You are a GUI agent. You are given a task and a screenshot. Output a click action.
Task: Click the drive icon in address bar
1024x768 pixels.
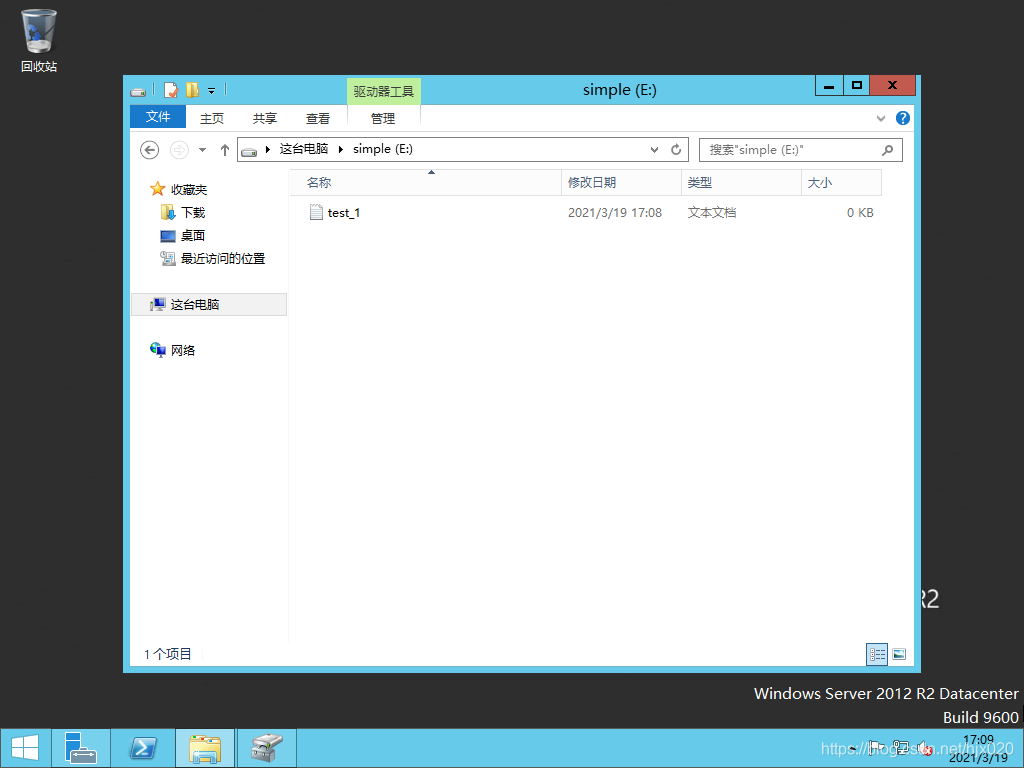tap(249, 151)
